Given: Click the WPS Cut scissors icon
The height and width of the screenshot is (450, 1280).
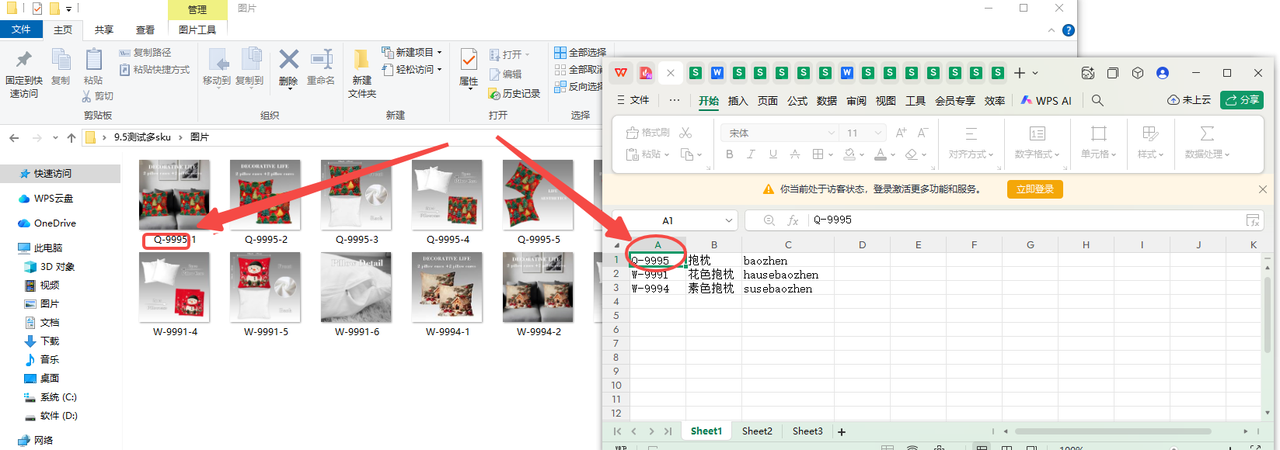Looking at the screenshot, I should point(685,132).
